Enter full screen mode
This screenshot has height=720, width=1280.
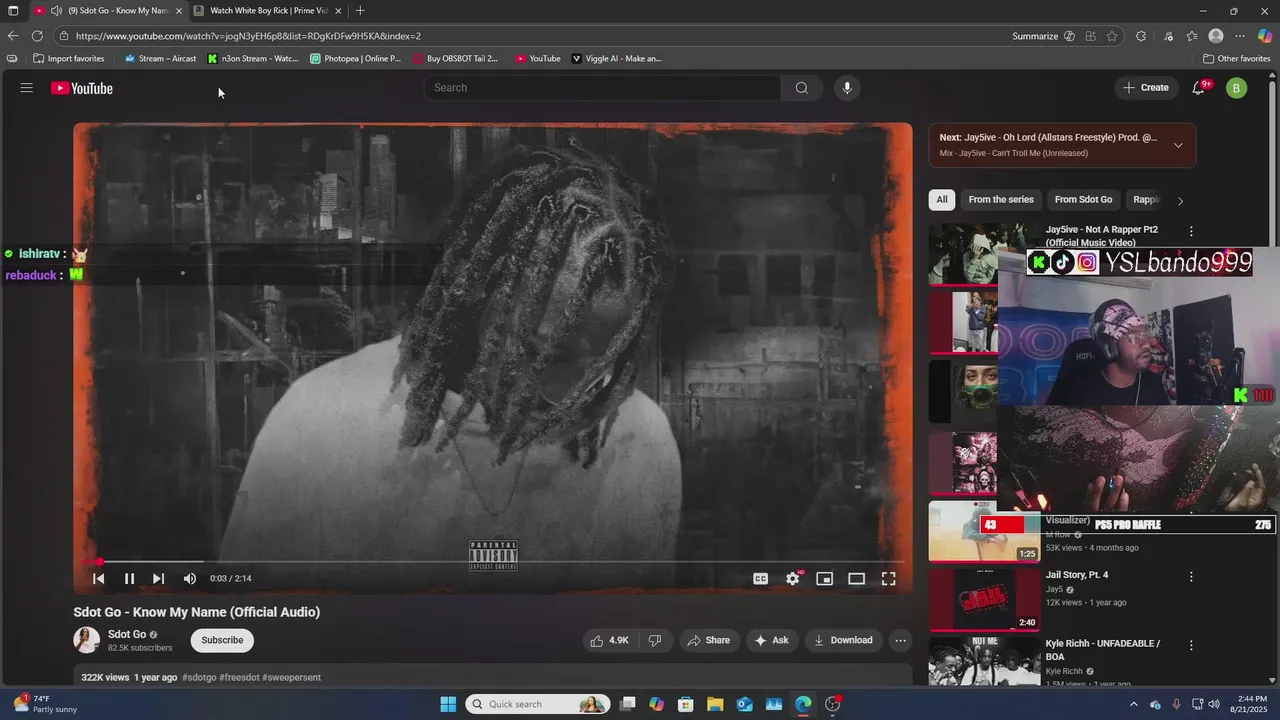(x=888, y=579)
